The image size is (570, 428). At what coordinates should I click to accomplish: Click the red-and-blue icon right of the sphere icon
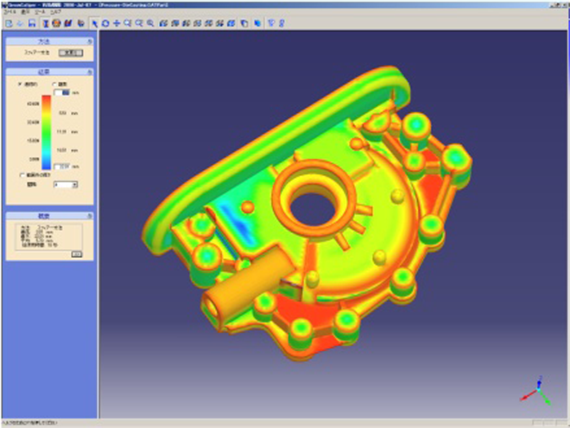point(68,23)
